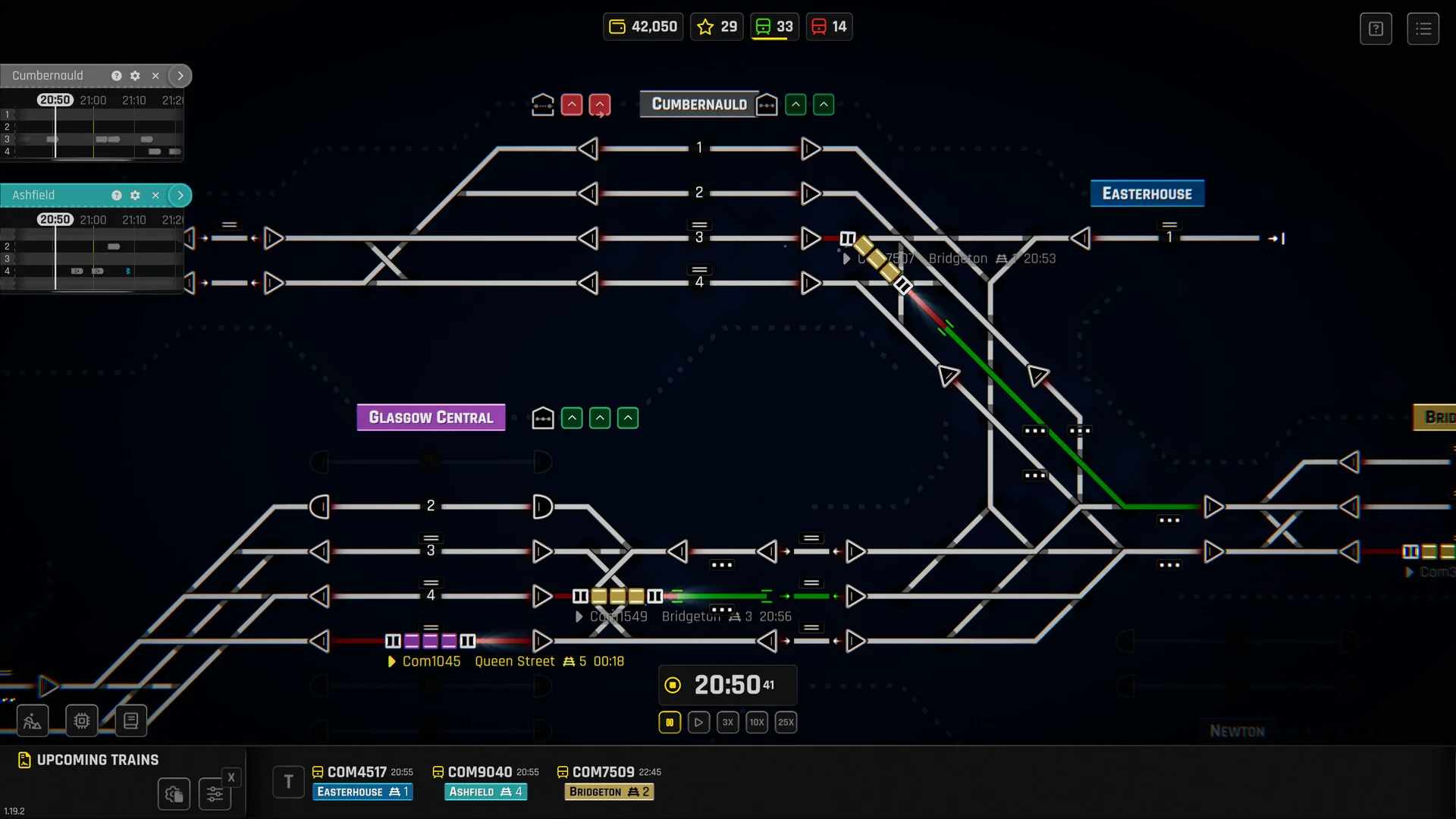The height and width of the screenshot is (819, 1456).
Task: Select the COM9040 Ashfield train tab
Action: [x=485, y=781]
